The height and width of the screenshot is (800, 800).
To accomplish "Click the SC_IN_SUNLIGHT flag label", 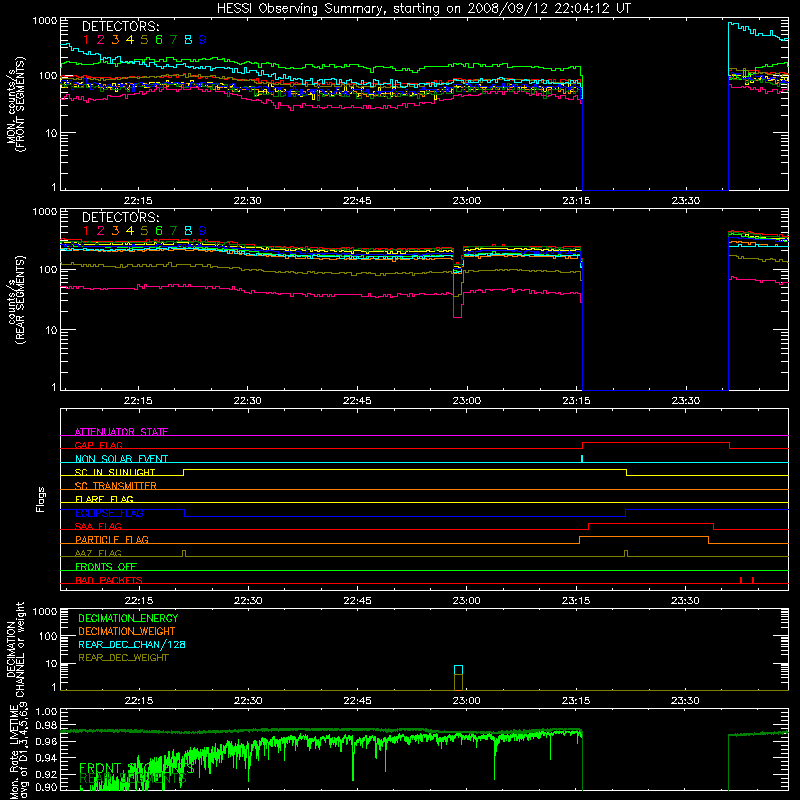I will [115, 472].
